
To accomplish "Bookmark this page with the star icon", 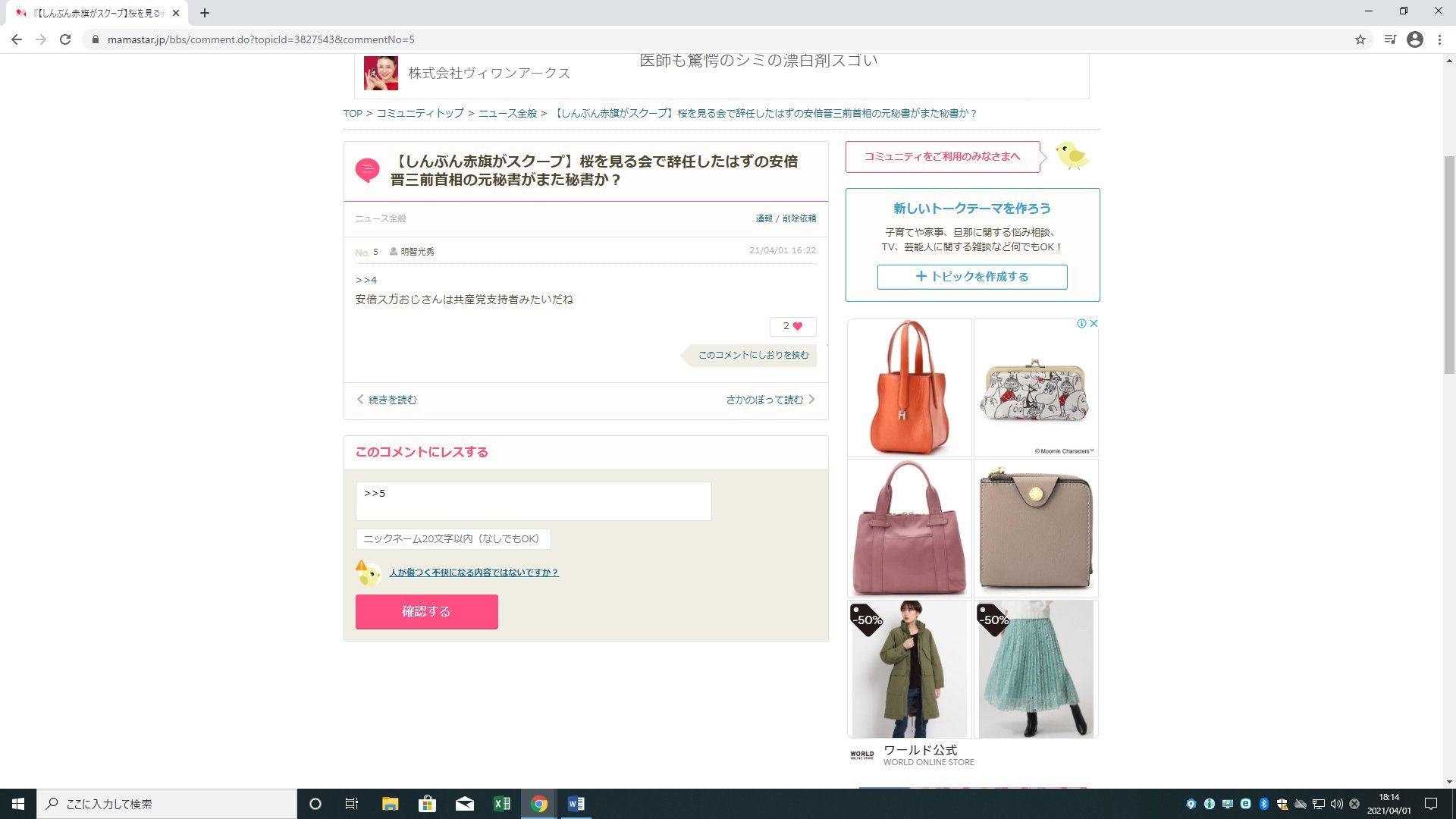I will coord(1360,39).
